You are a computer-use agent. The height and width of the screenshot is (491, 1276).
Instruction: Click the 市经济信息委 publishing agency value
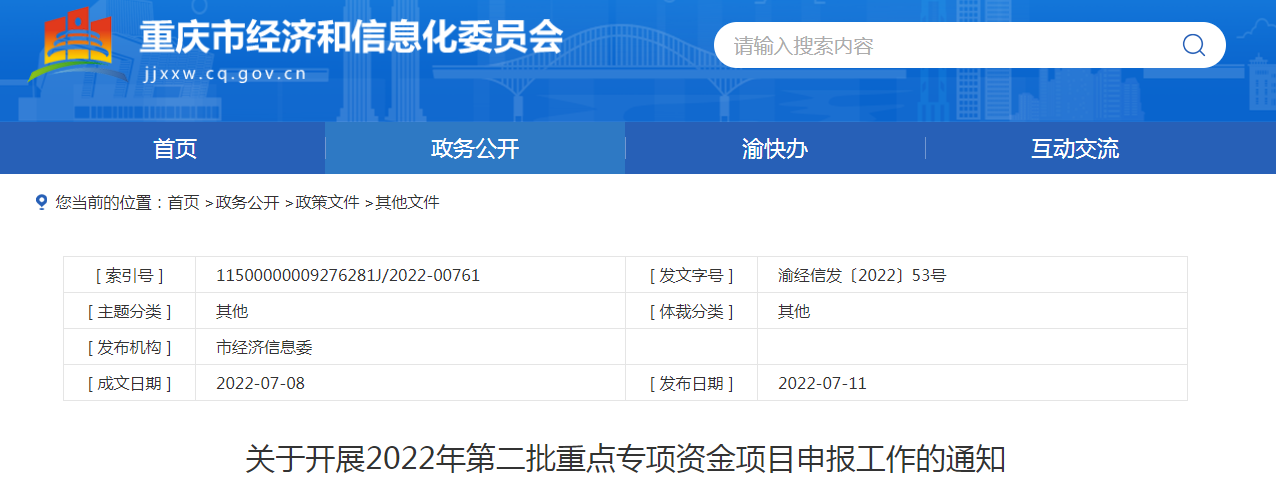point(264,347)
